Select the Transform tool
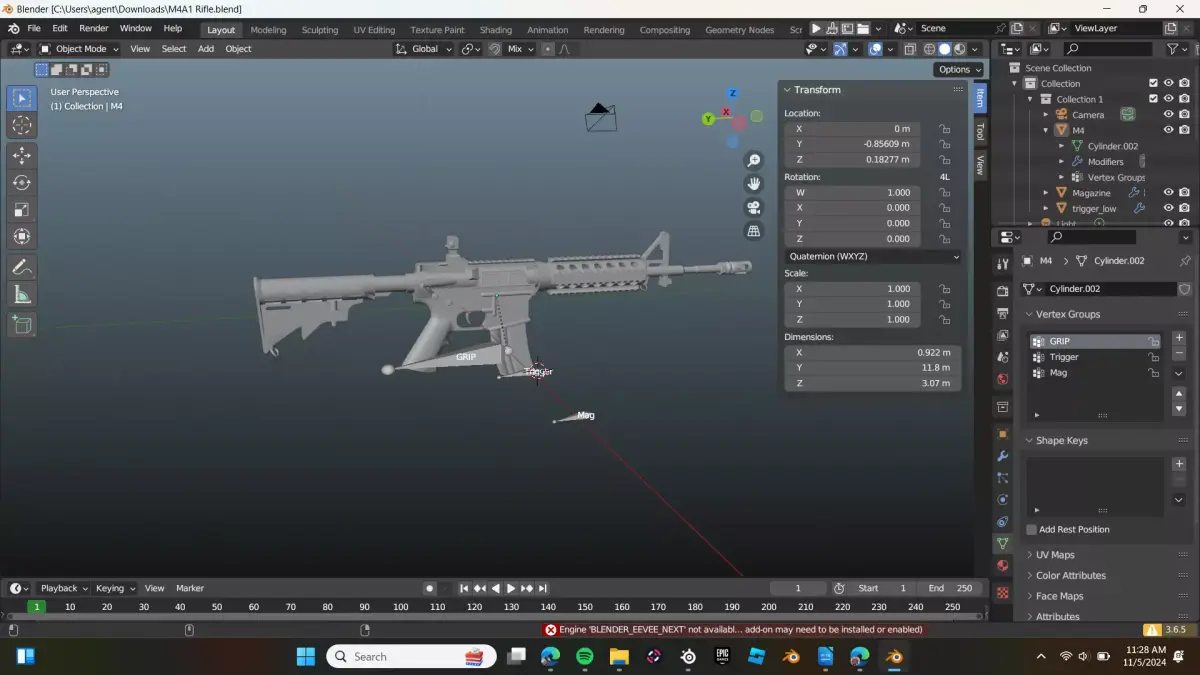This screenshot has height=675, width=1200. [x=22, y=237]
